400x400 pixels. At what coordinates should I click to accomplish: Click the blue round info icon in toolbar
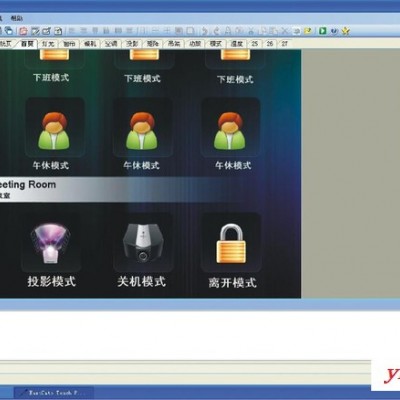point(334,31)
